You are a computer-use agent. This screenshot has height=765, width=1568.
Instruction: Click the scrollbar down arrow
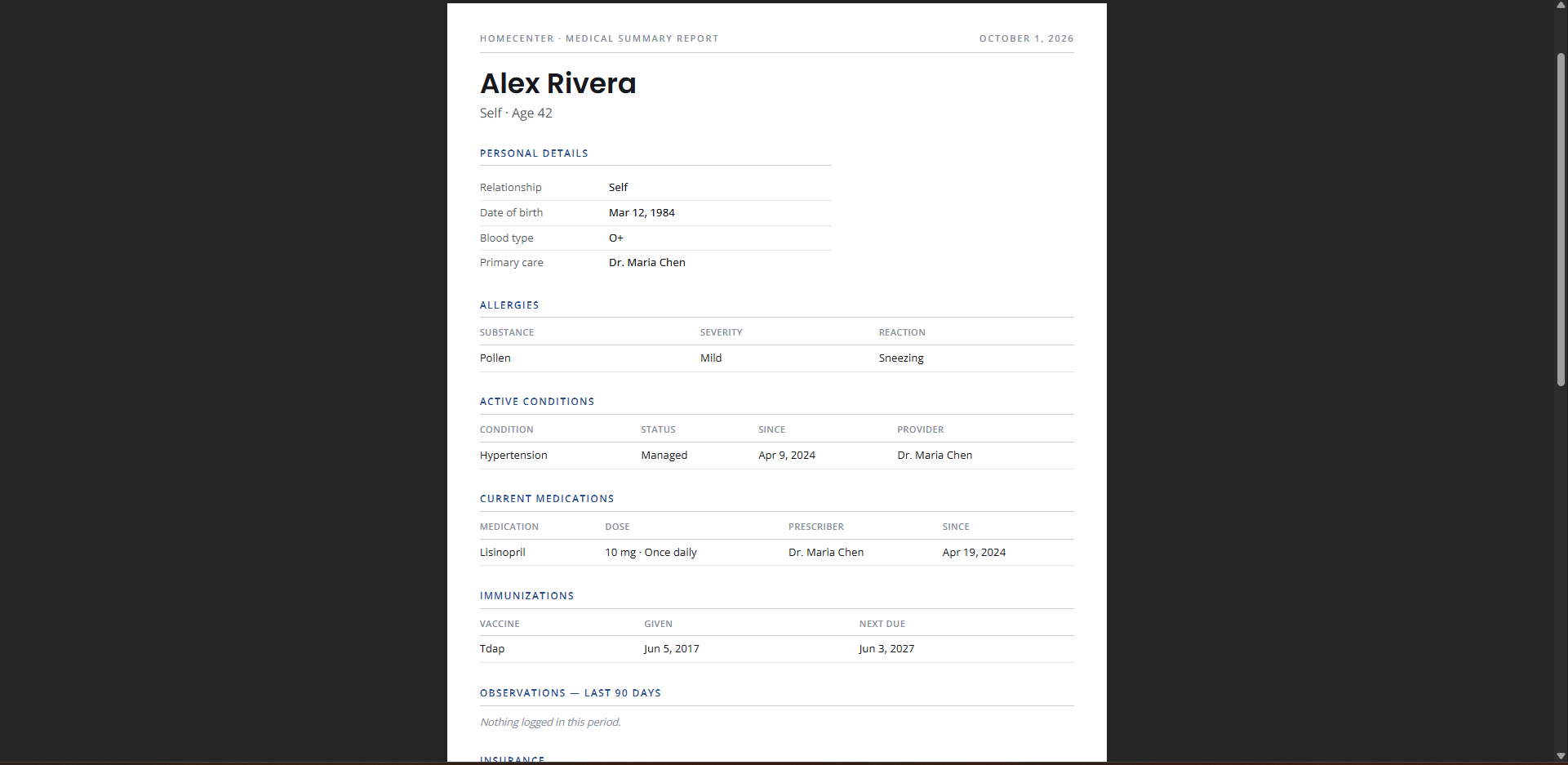click(1561, 756)
